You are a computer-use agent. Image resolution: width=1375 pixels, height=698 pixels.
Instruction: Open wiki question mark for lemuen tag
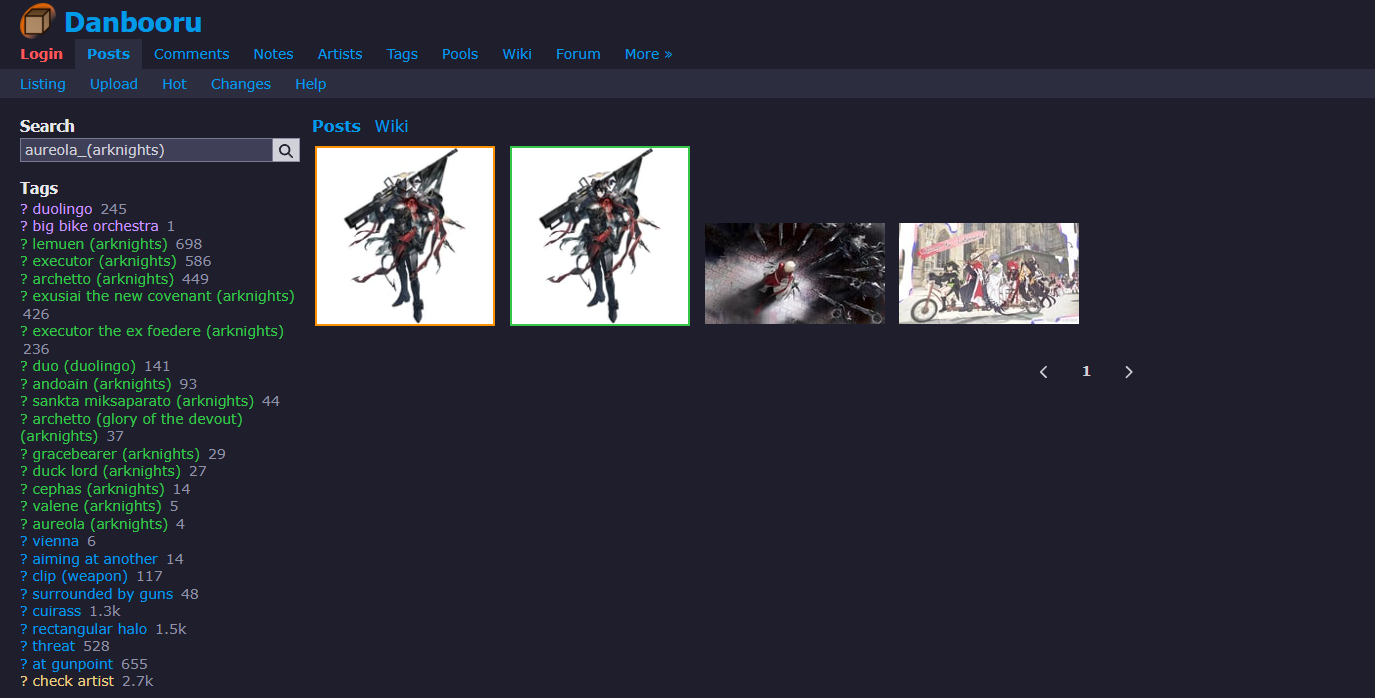pyautogui.click(x=24, y=244)
